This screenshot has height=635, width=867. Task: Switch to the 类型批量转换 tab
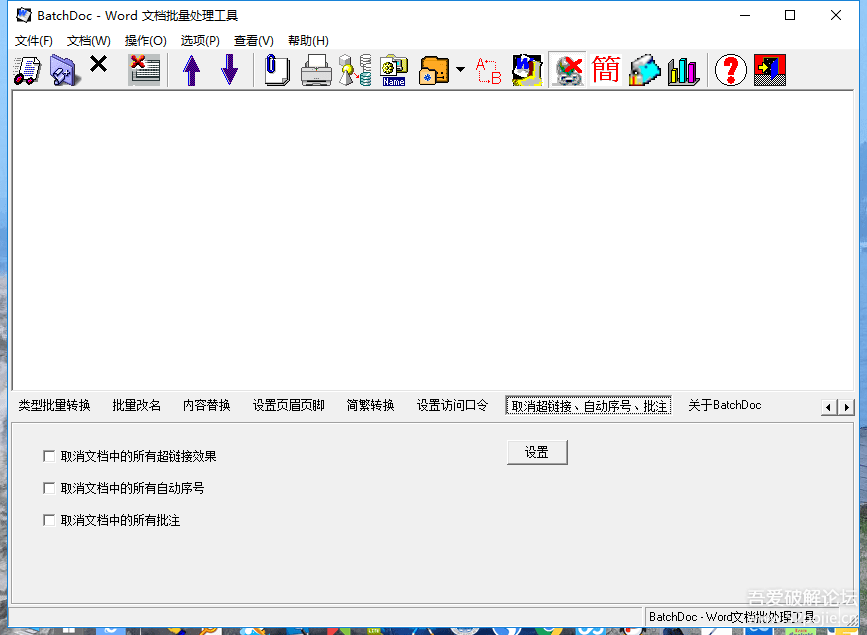54,405
